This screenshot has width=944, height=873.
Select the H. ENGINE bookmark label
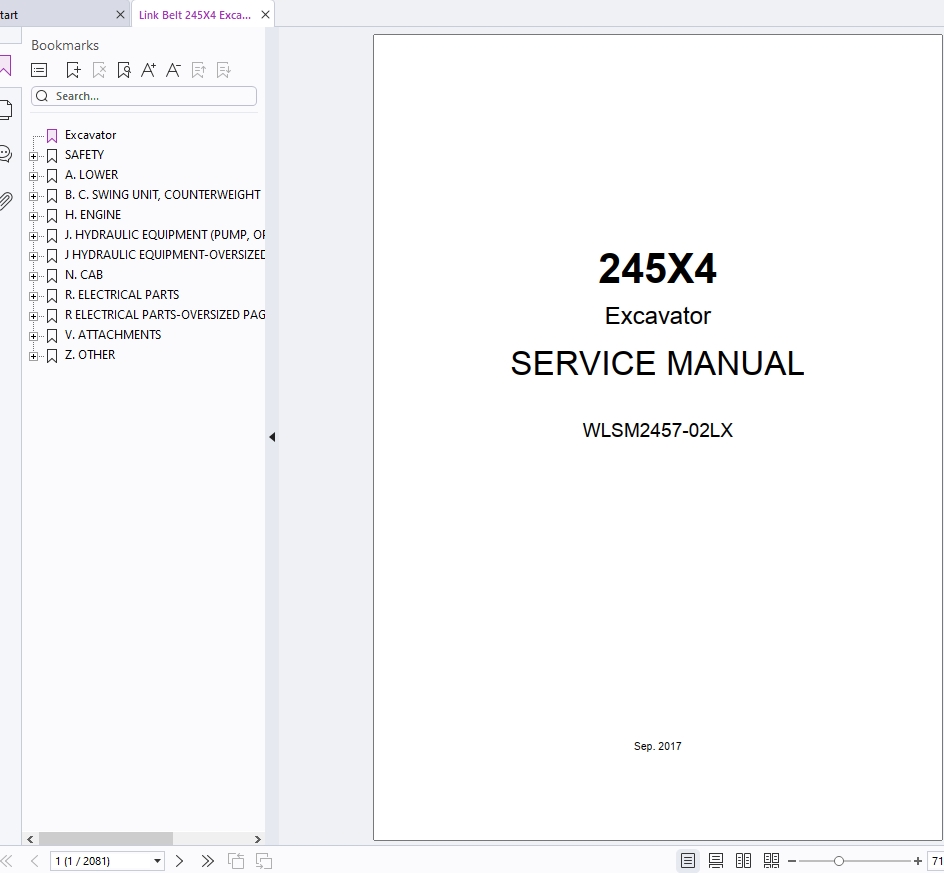pyautogui.click(x=93, y=214)
